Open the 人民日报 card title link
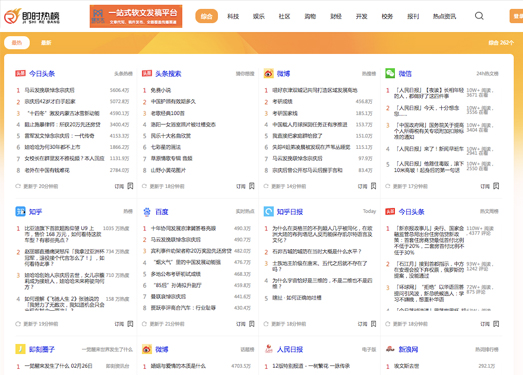 click(x=290, y=349)
